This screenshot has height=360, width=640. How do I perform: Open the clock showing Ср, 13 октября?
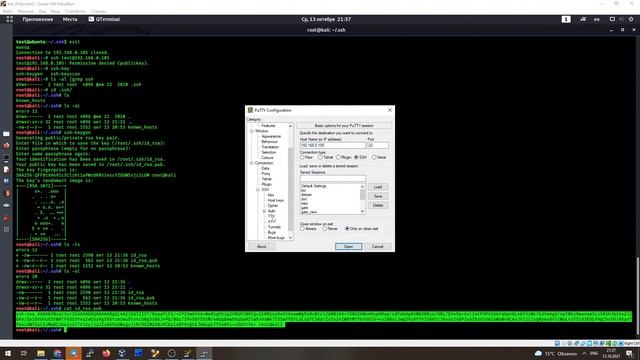coord(326,19)
